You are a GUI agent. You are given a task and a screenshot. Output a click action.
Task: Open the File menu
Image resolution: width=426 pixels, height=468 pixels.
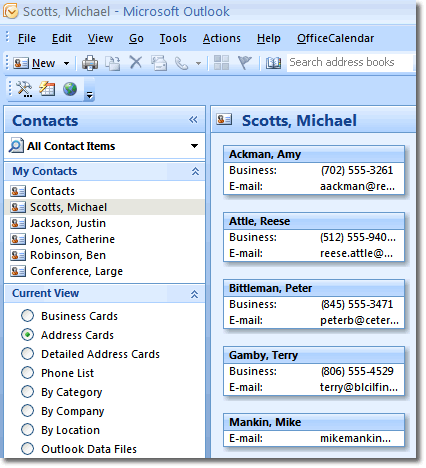27,38
